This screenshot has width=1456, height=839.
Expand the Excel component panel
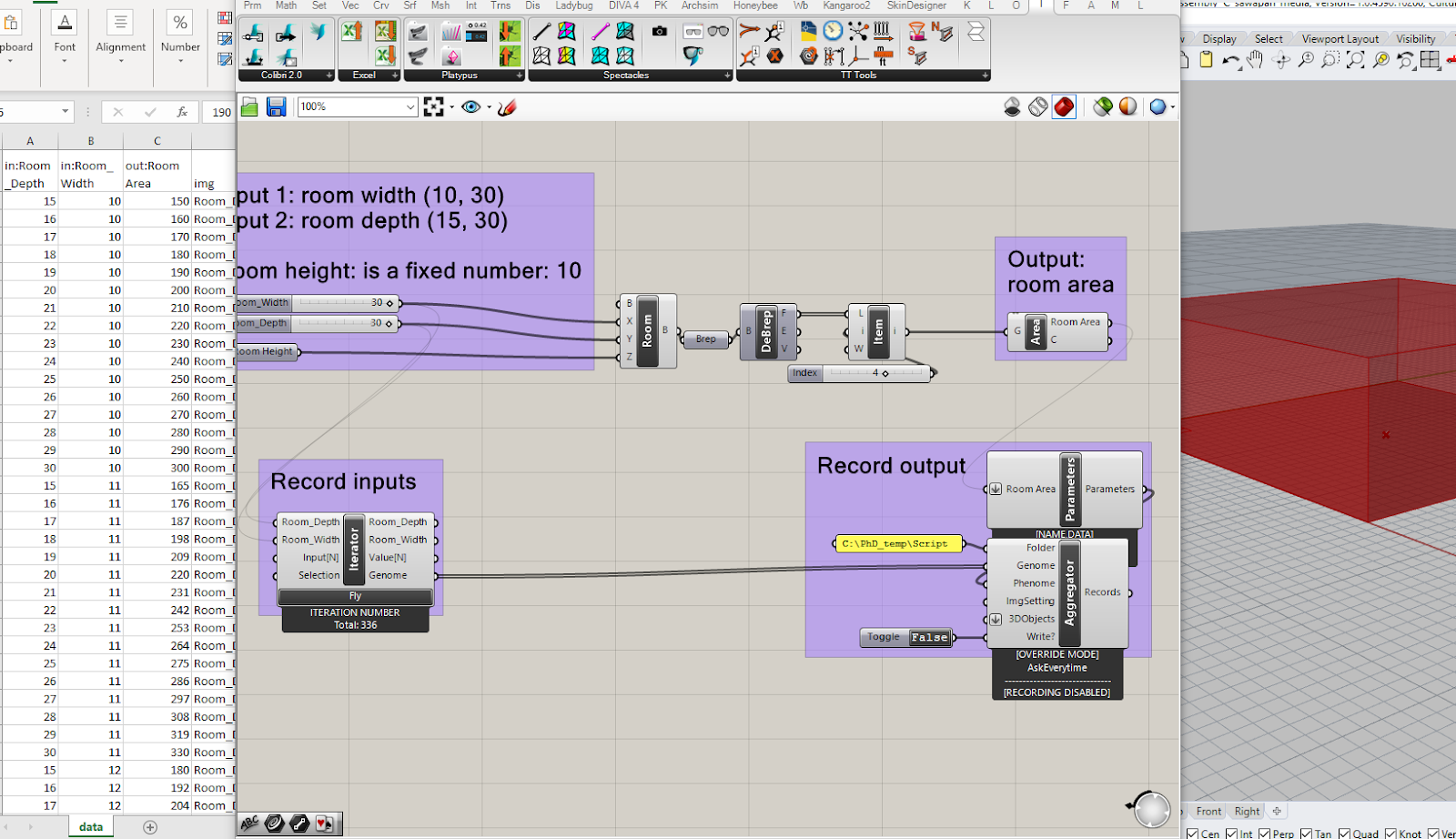point(395,76)
